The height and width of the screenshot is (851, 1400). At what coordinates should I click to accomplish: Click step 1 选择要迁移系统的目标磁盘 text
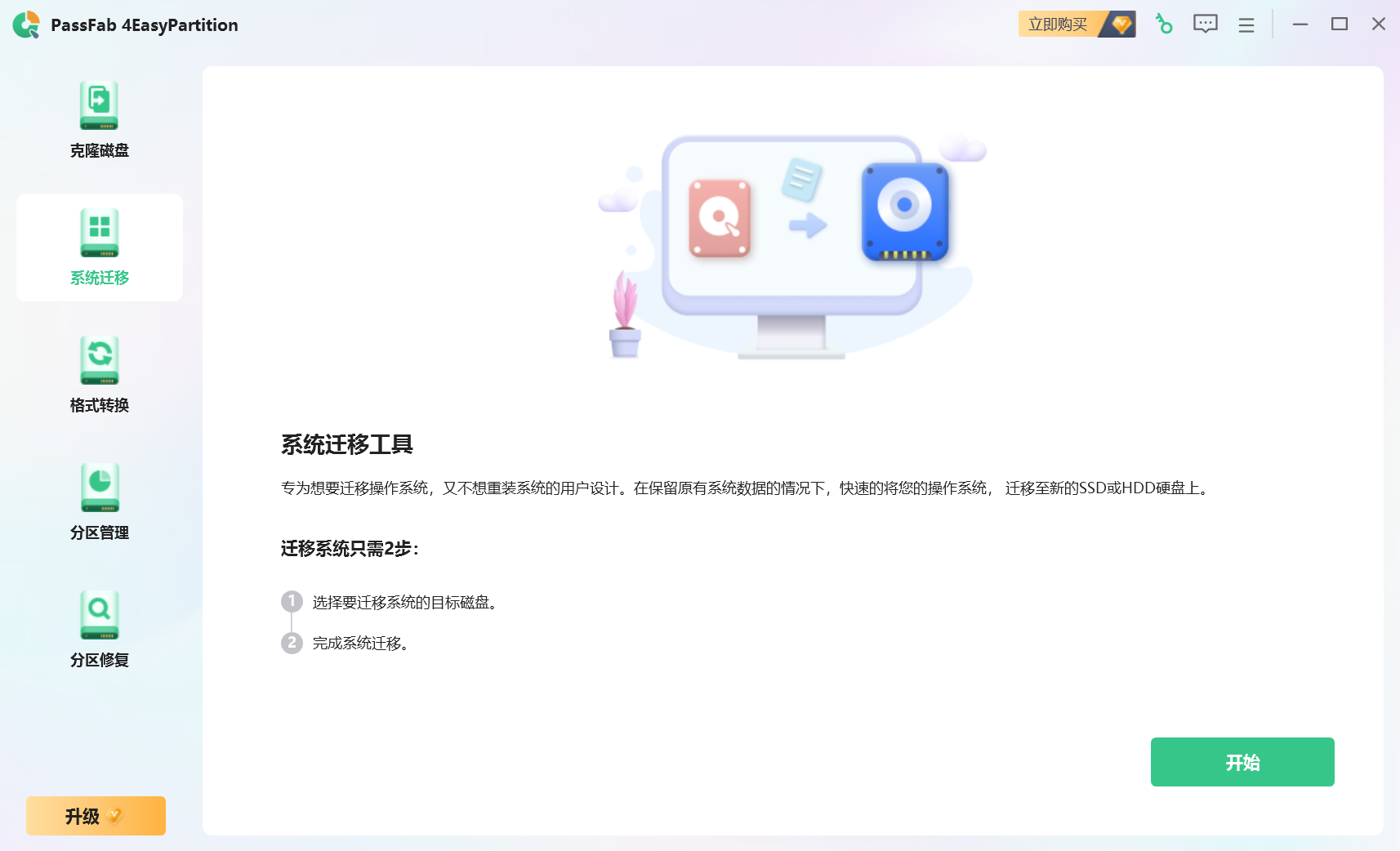405,602
